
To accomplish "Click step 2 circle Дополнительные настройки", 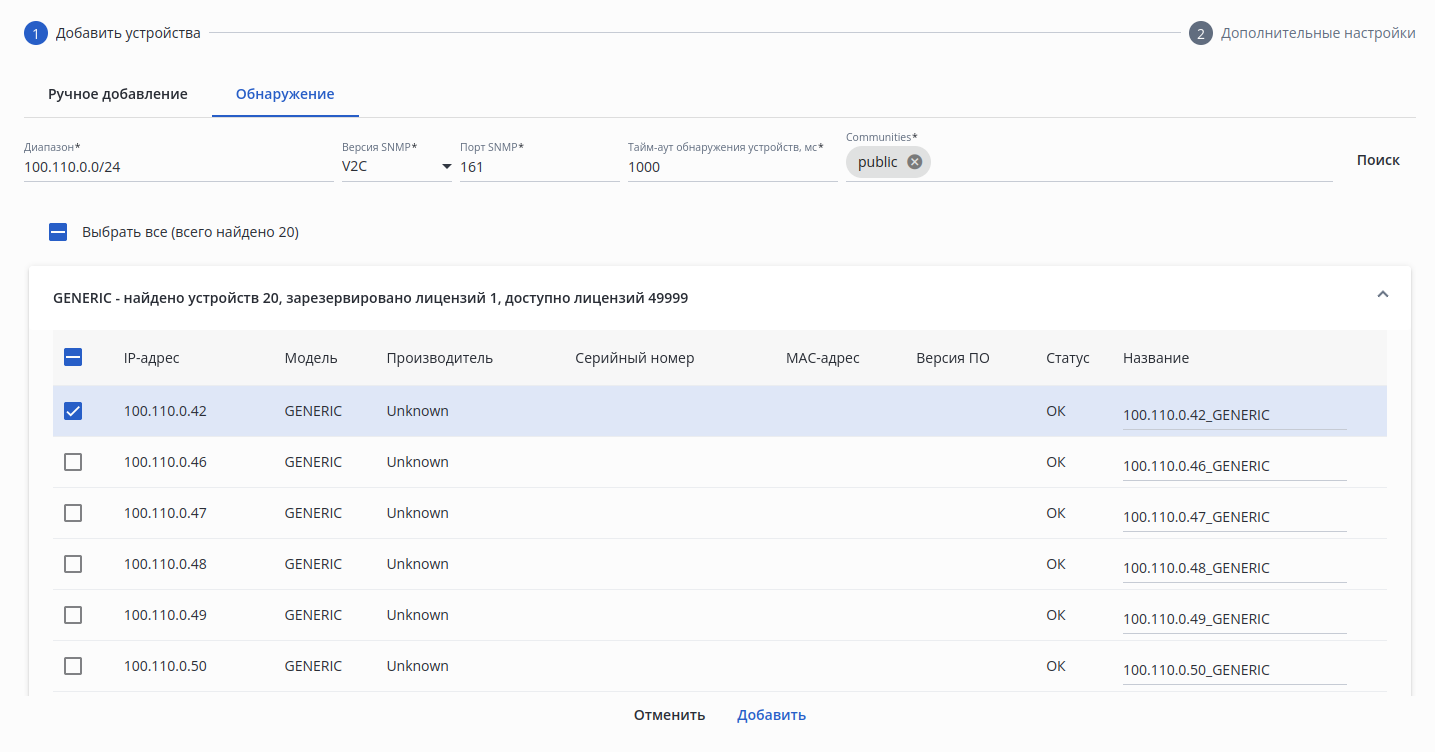I will (x=1201, y=33).
